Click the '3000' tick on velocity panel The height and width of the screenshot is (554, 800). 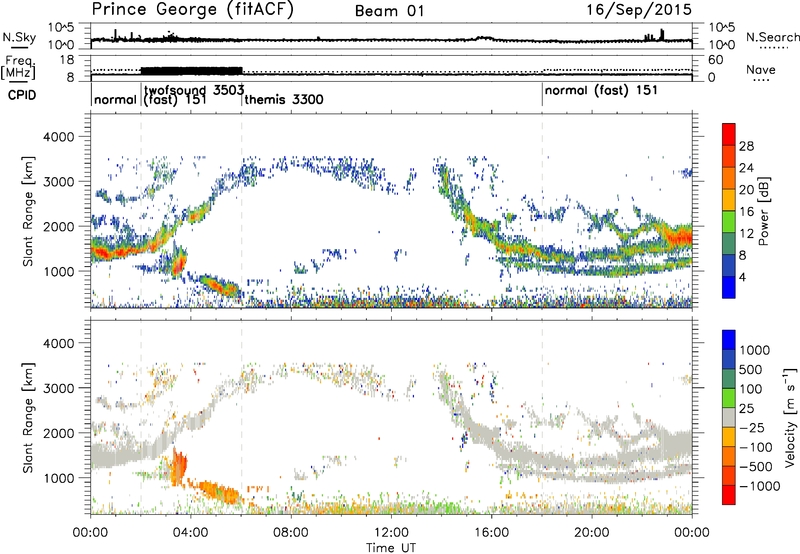pyautogui.click(x=58, y=388)
